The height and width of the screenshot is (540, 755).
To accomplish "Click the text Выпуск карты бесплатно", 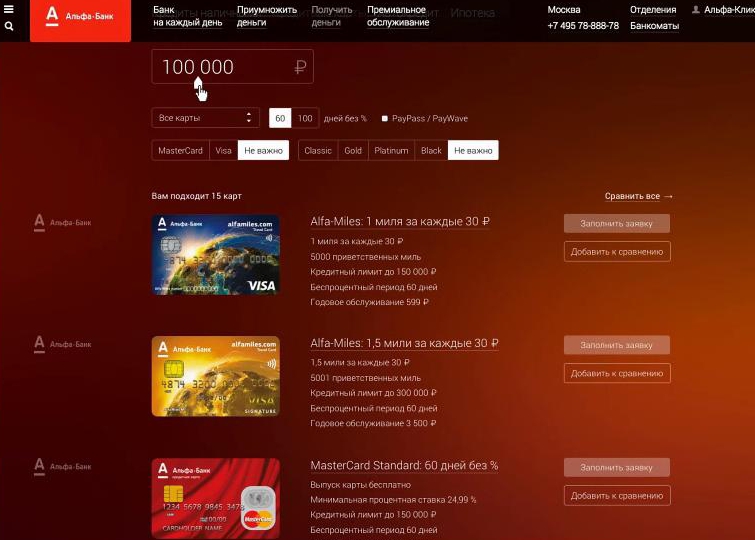I will pyautogui.click(x=361, y=485).
